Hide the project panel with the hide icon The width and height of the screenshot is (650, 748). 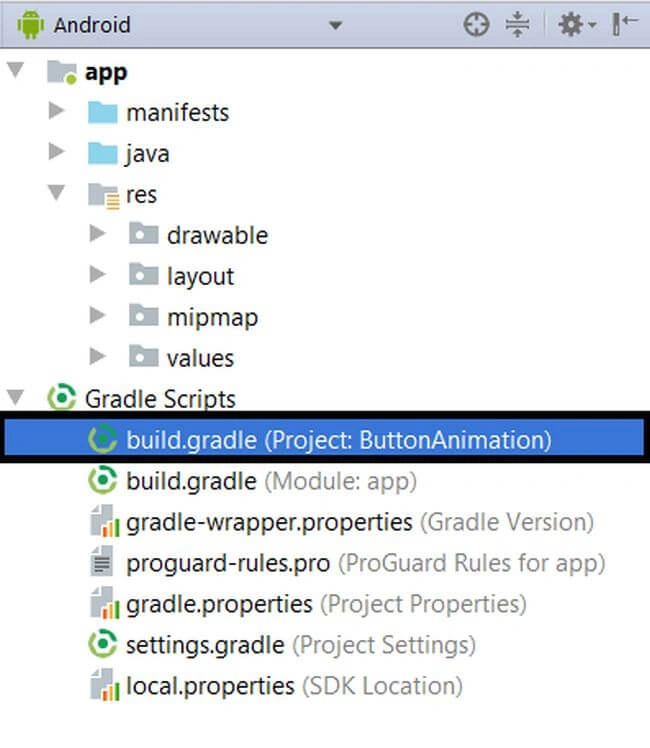click(625, 24)
